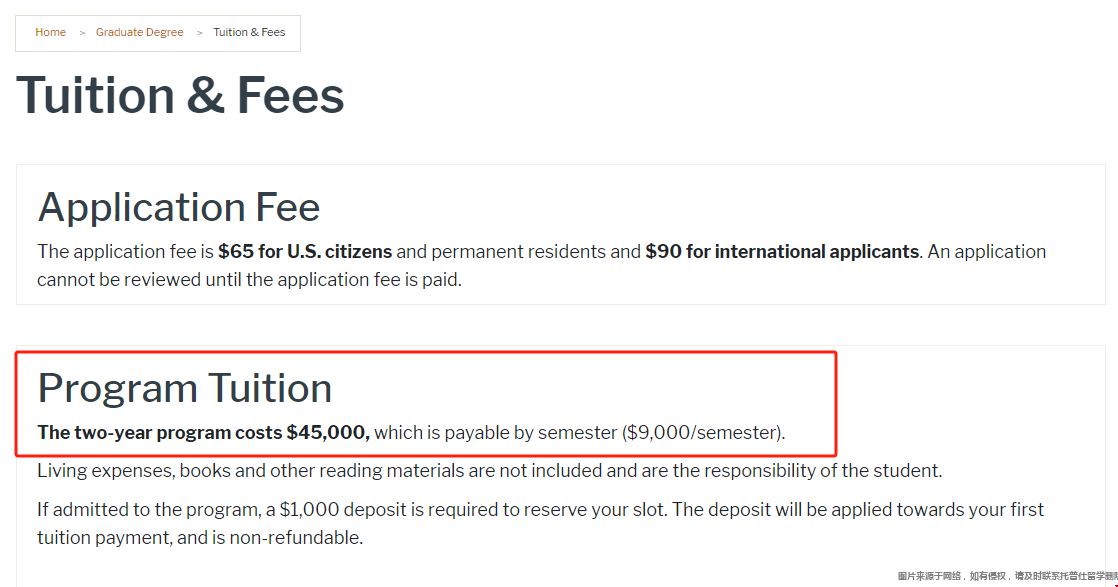Click the breadcrumb arrow after Graduate Degree
The image size is (1118, 587).
coord(200,33)
